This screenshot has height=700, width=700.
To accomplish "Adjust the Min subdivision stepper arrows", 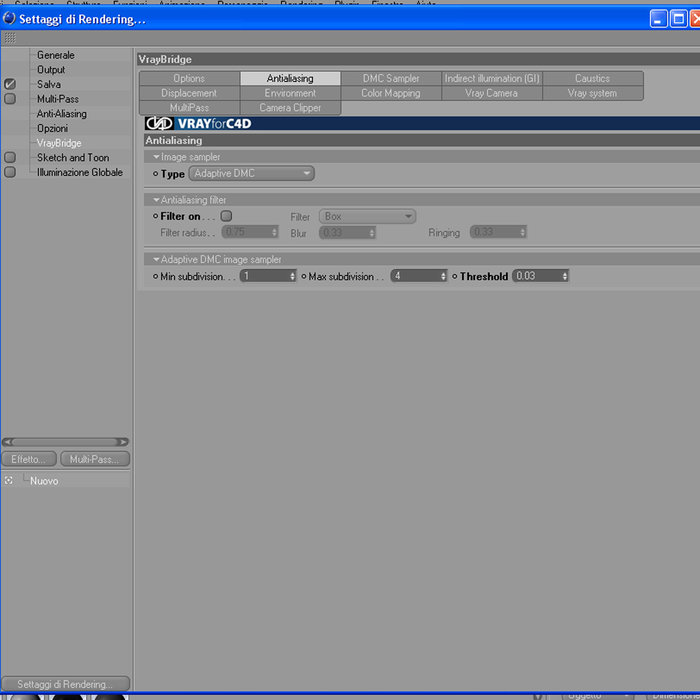I will click(x=292, y=276).
